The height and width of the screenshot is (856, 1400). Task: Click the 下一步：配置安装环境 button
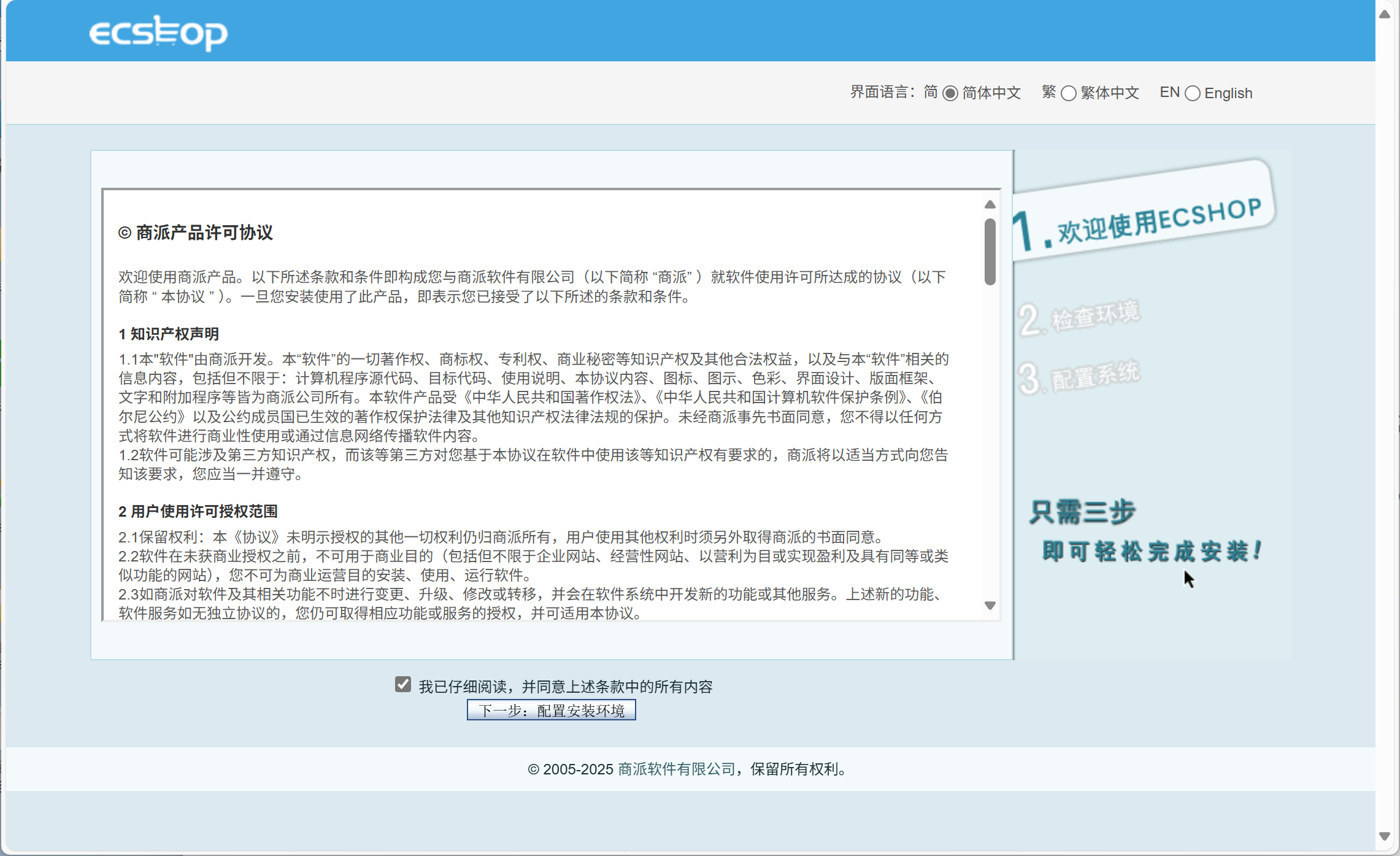tap(551, 710)
